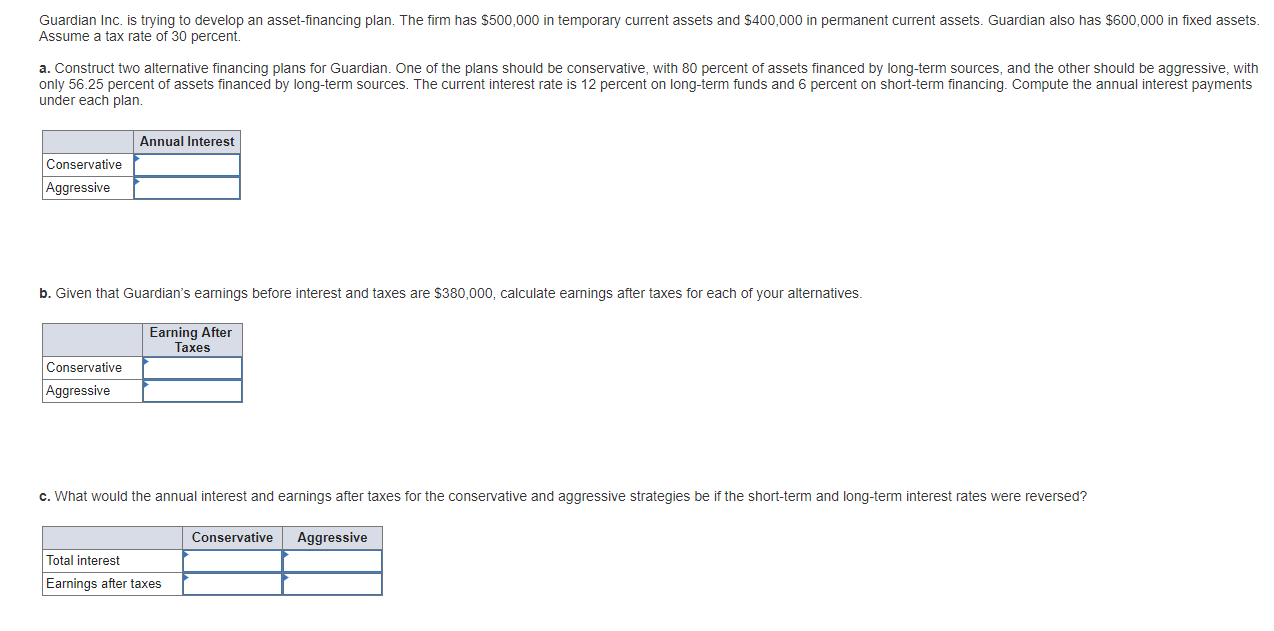Image resolution: width=1274 pixels, height=631 pixels.
Task: Select the Annual Interest input for Conservative plan
Action: click(190, 164)
